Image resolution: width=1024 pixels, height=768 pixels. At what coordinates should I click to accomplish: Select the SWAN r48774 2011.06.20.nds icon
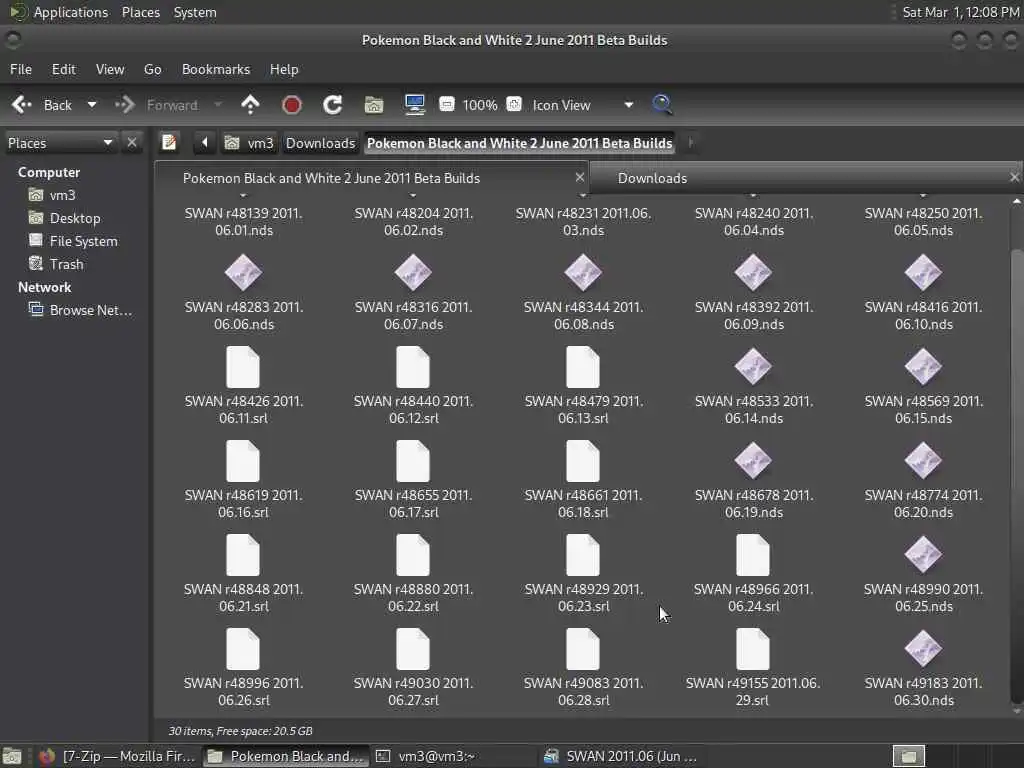pyautogui.click(x=923, y=461)
